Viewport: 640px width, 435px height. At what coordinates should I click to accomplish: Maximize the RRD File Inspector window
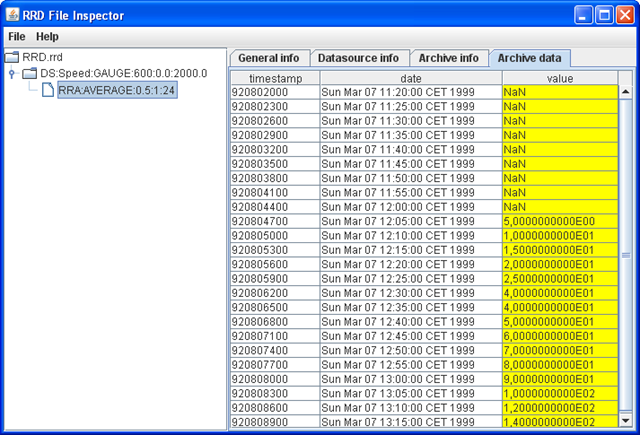[x=604, y=16]
